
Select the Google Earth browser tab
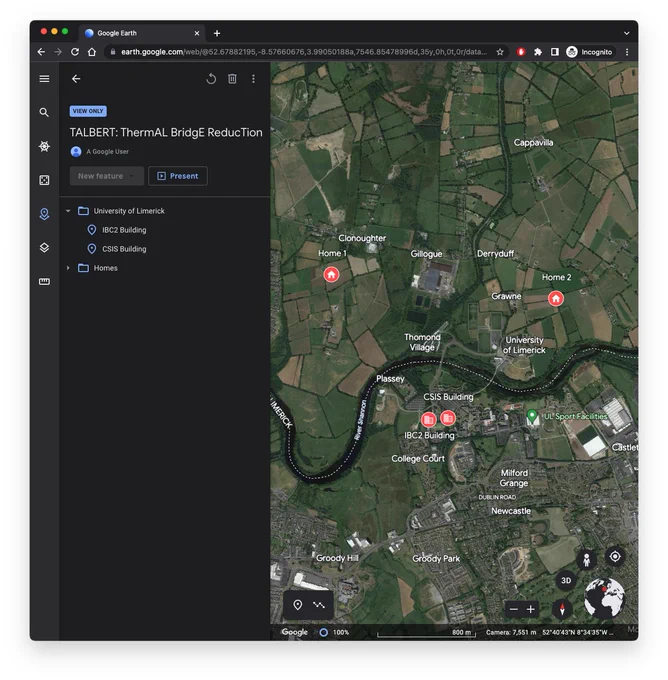(x=141, y=33)
